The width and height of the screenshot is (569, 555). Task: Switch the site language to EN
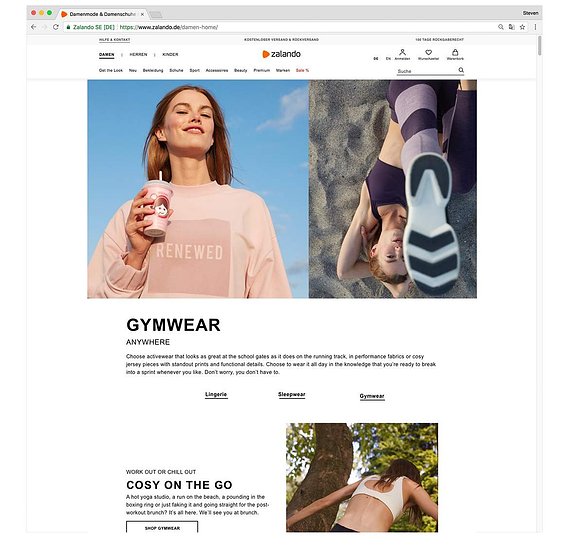pos(388,58)
